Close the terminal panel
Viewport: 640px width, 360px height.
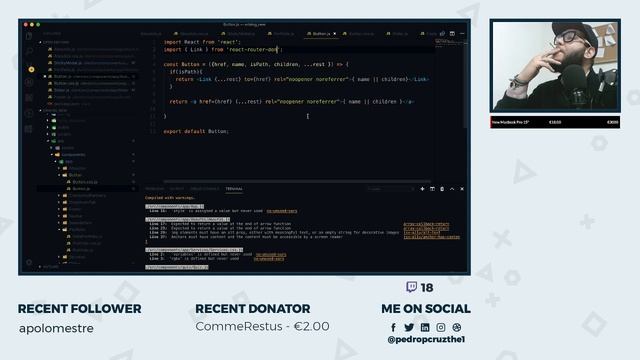462,189
